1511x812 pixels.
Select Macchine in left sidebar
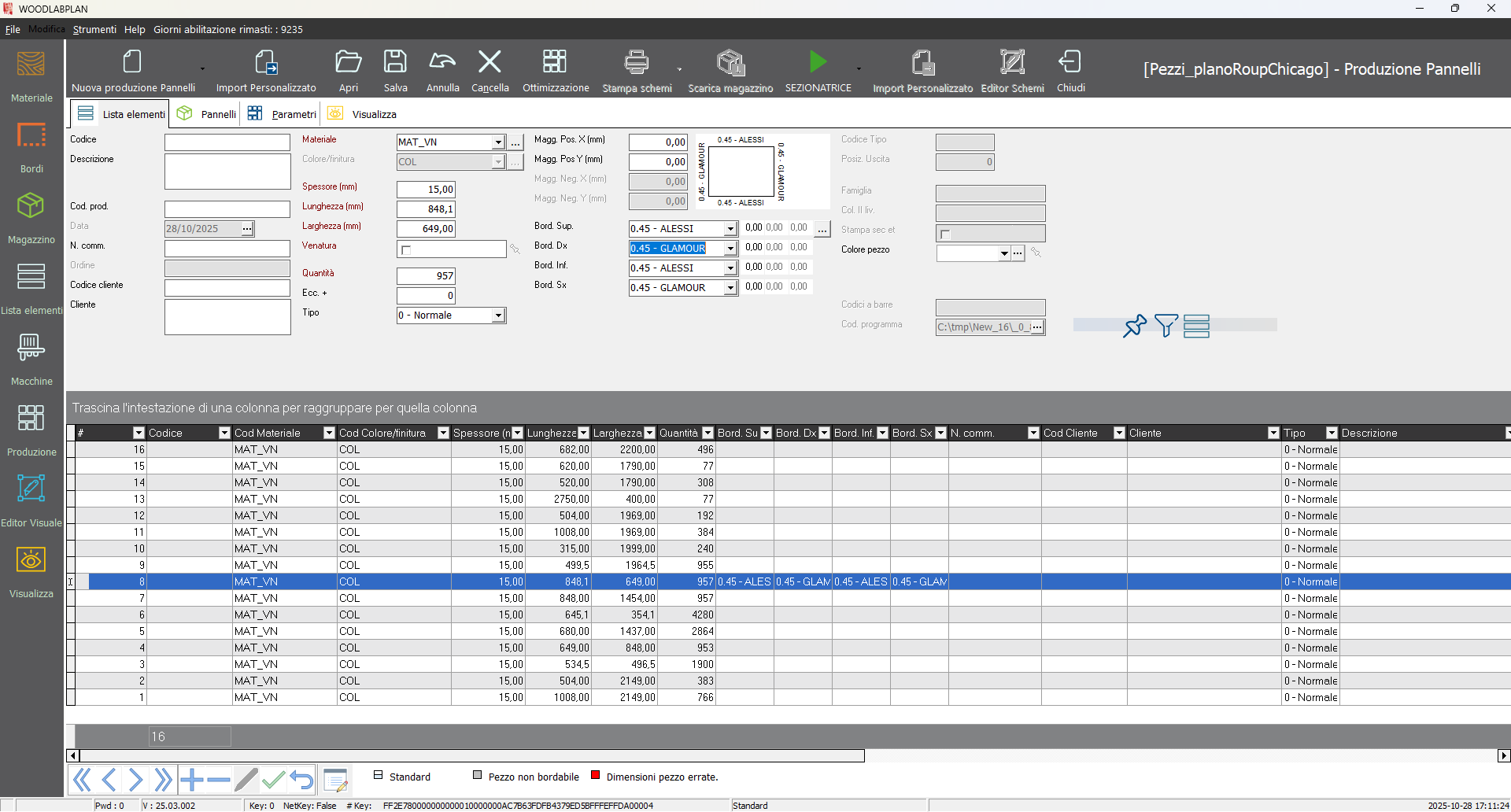[x=31, y=360]
